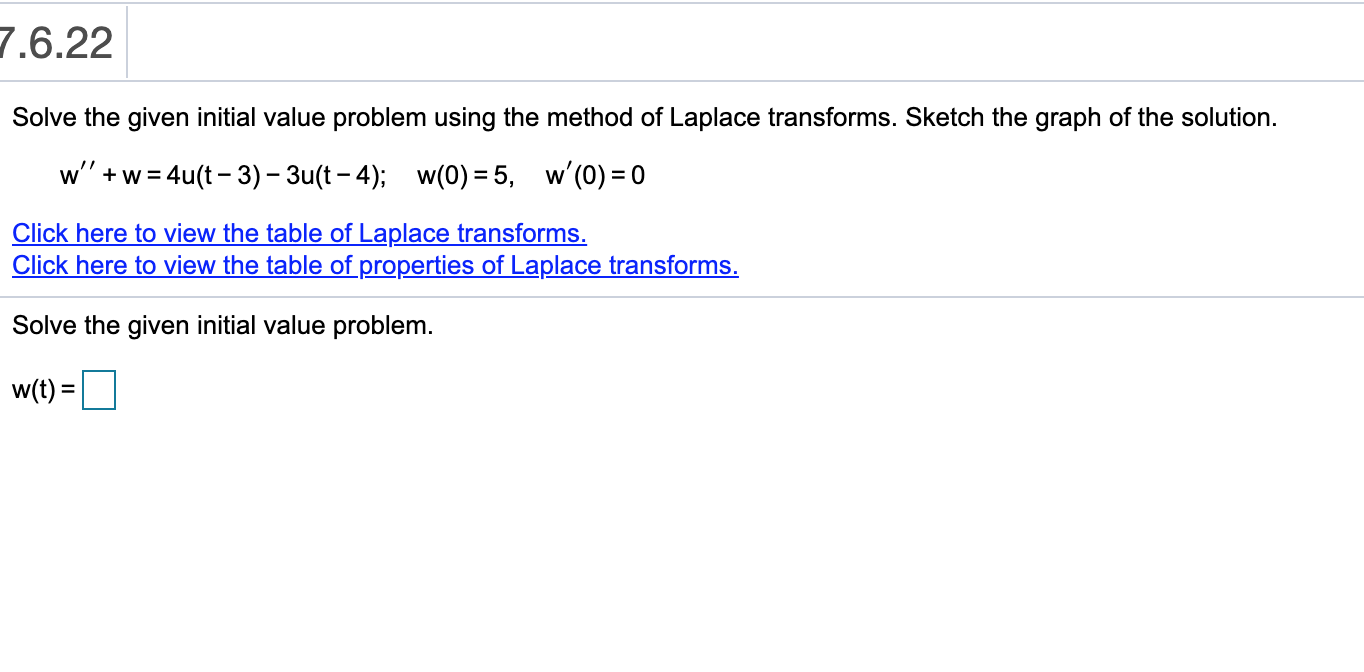Screen dimensions: 1364x672
Task: Focus the w(t) answer input box
Action: pos(99,391)
